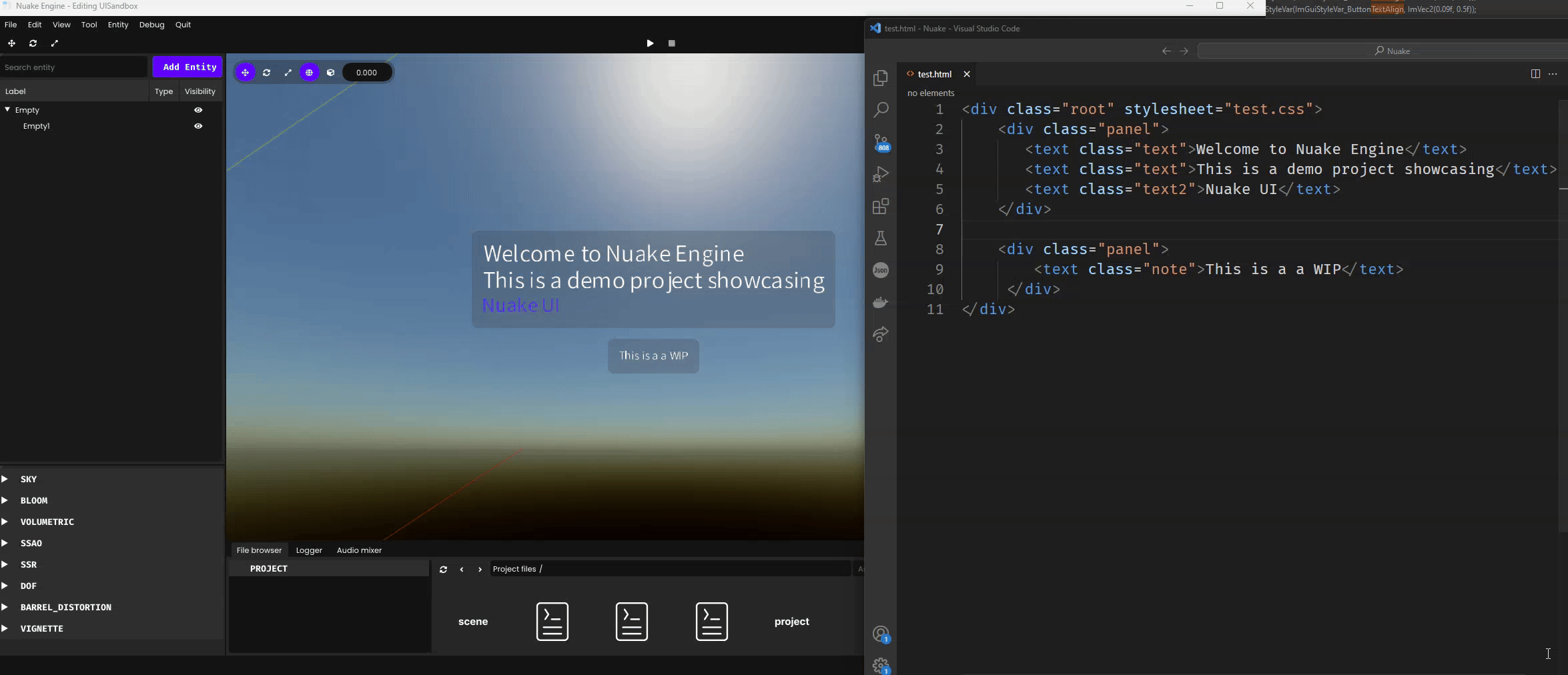Open the File menu
The height and width of the screenshot is (675, 1568).
click(11, 25)
